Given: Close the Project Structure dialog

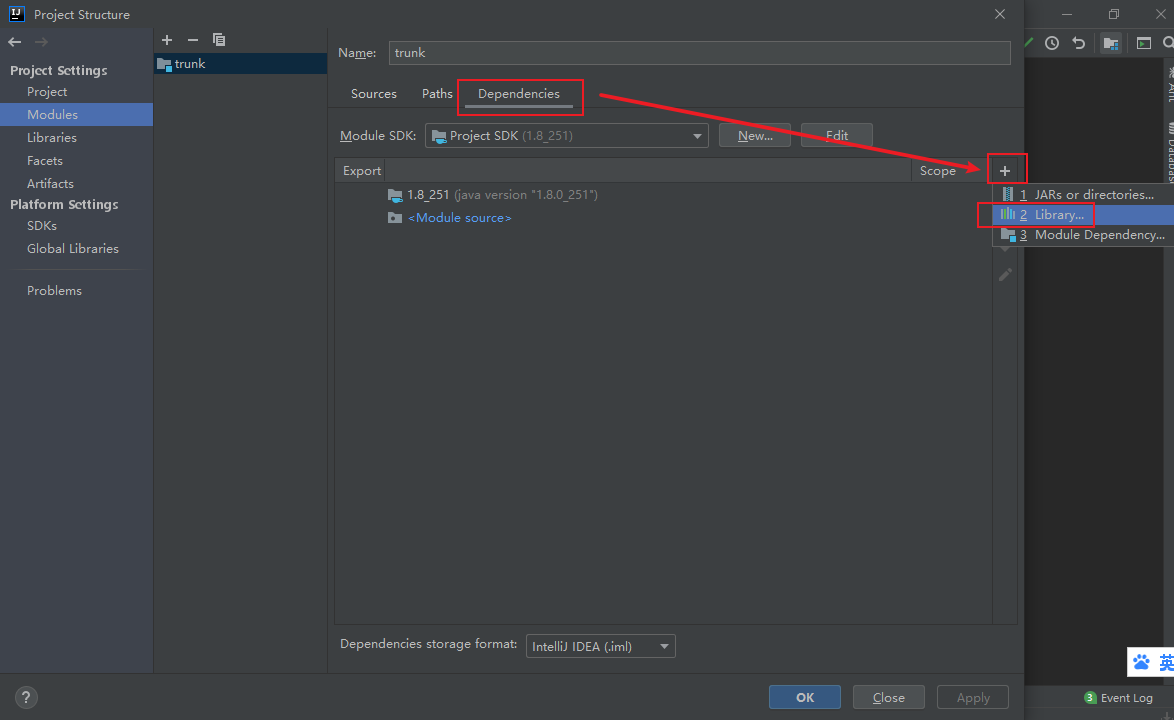Looking at the screenshot, I should [1000, 14].
